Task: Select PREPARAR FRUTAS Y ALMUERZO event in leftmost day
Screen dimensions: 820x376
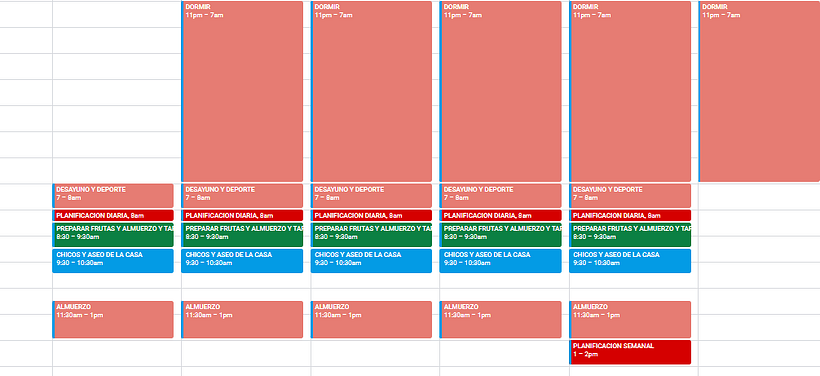Action: (x=113, y=235)
